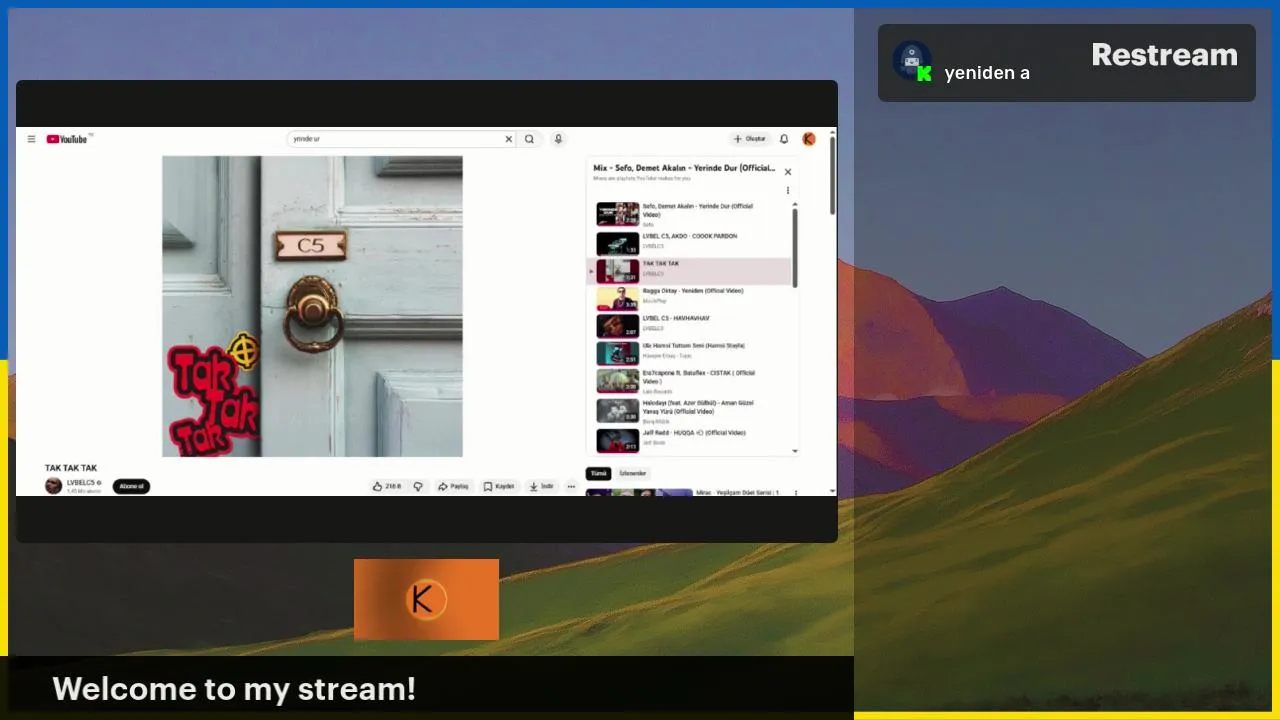The image size is (1280, 720).
Task: Select the current TAK TAK TAK playlist row
Action: pos(688,271)
